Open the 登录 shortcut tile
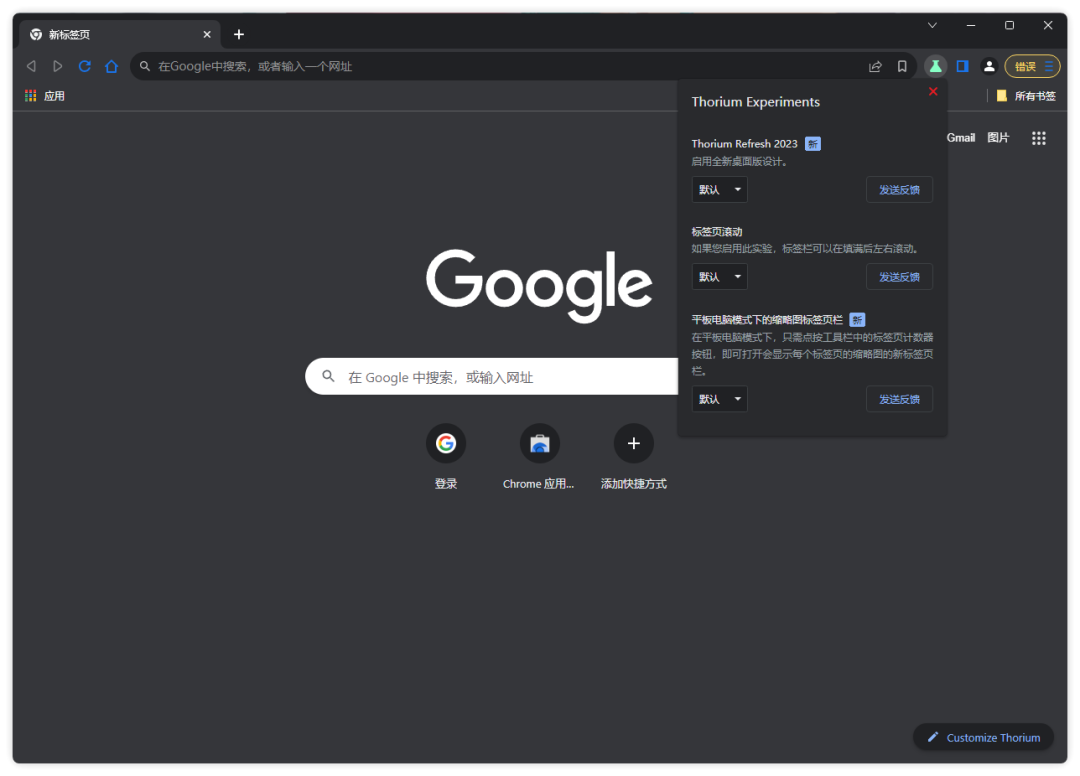This screenshot has height=776, width=1080. pos(446,457)
